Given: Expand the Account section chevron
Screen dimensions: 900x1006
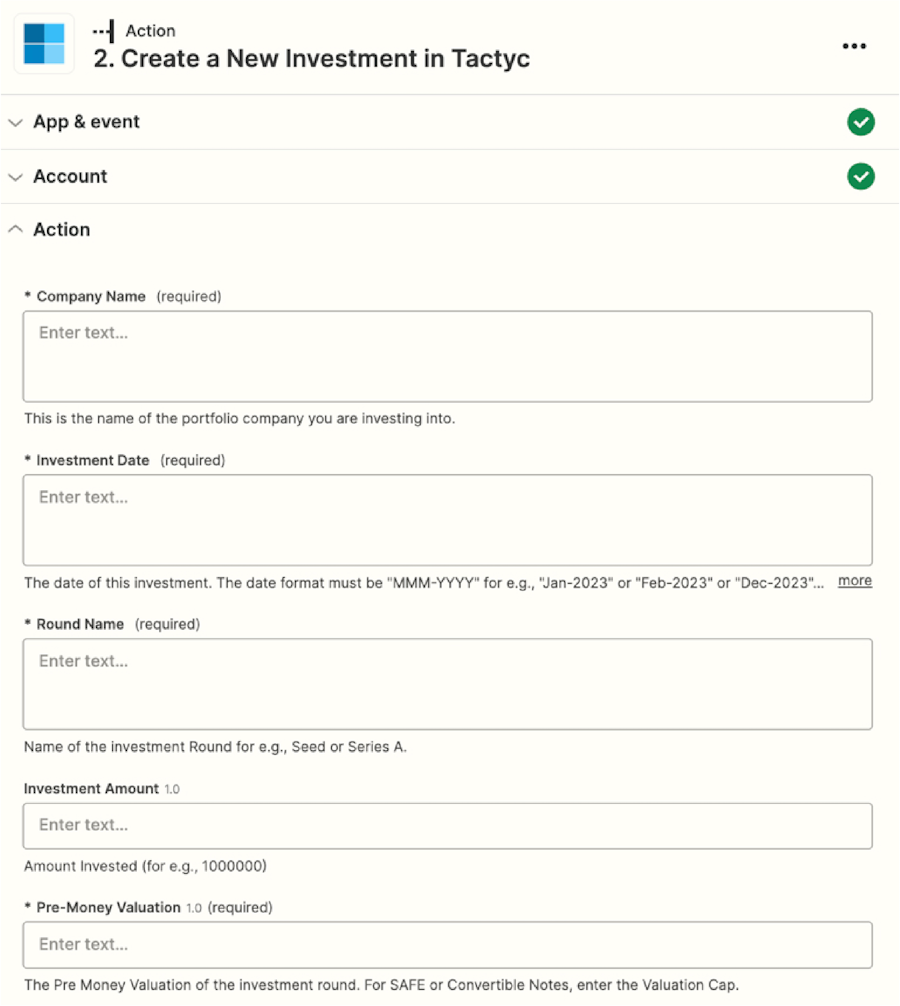Looking at the screenshot, I should [x=15, y=177].
